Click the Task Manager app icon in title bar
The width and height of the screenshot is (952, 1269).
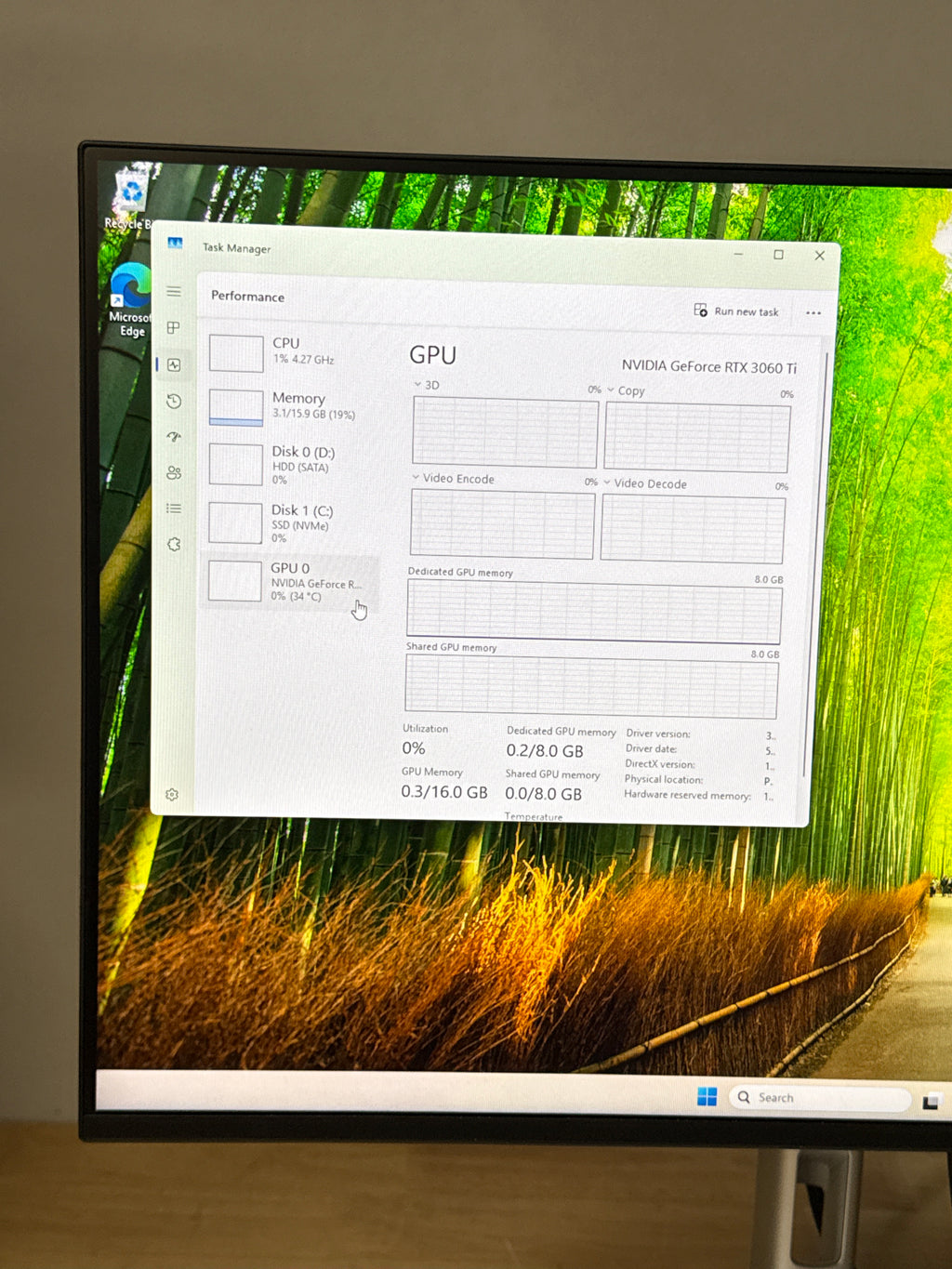pyautogui.click(x=175, y=243)
